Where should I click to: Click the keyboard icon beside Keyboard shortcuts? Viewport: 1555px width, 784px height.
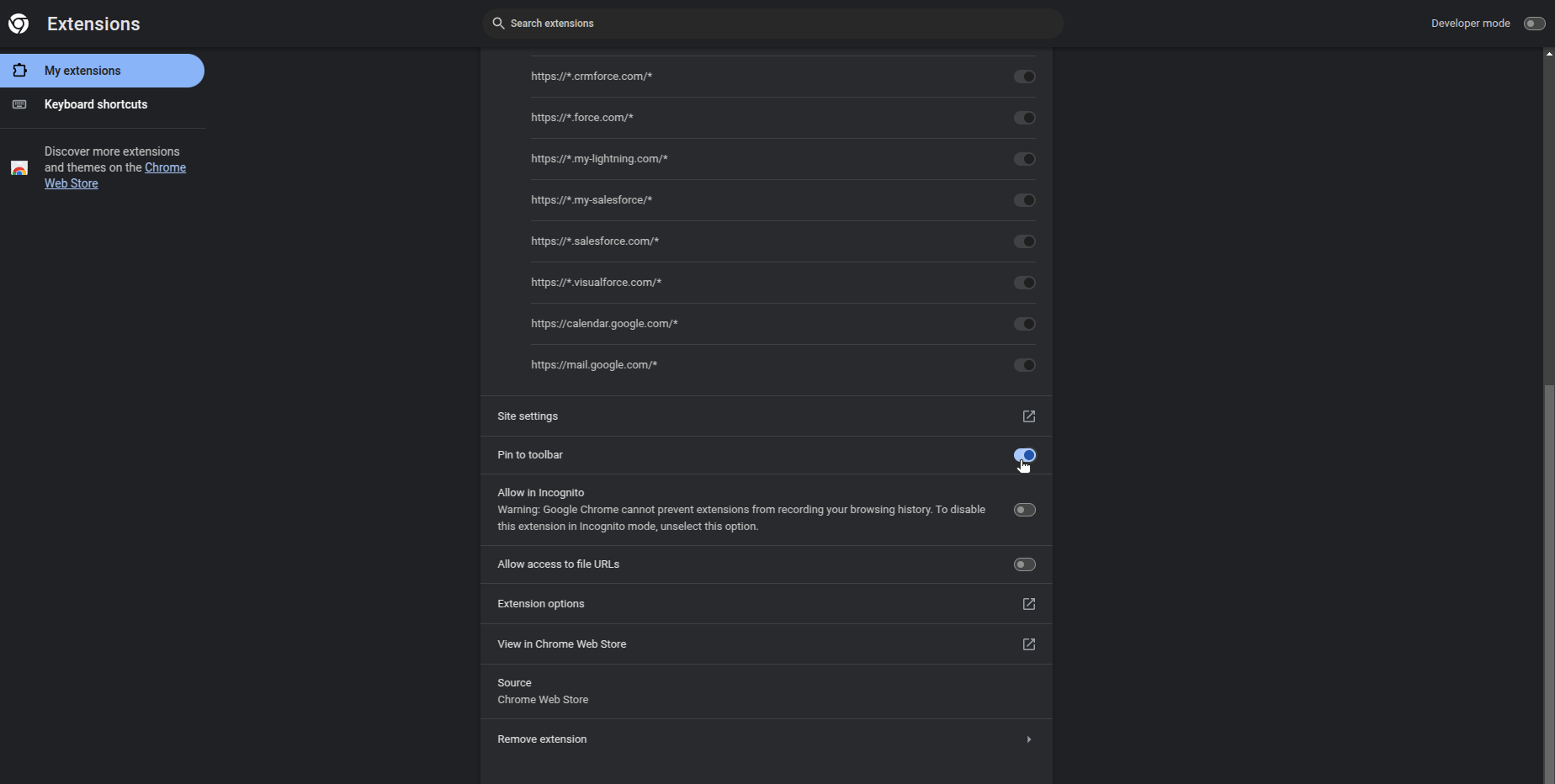(19, 104)
